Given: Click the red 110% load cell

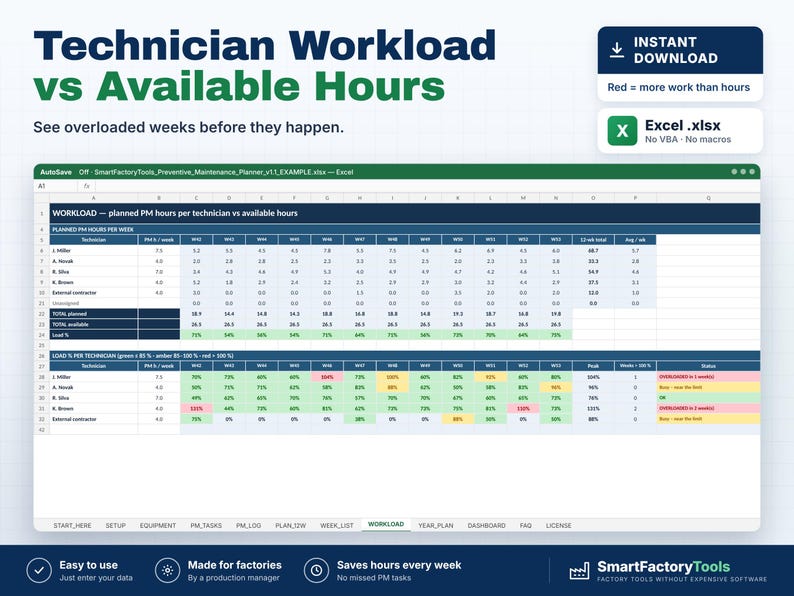Looking at the screenshot, I should point(523,409).
